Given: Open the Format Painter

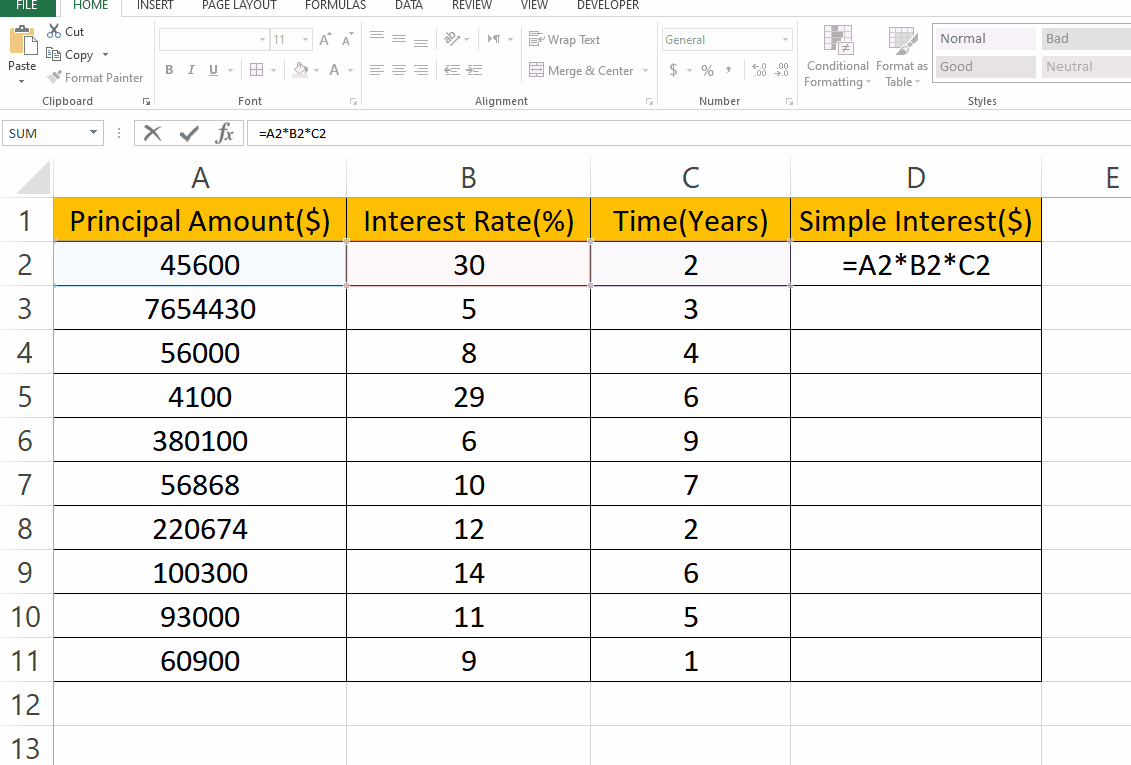Looking at the screenshot, I should [x=95, y=77].
